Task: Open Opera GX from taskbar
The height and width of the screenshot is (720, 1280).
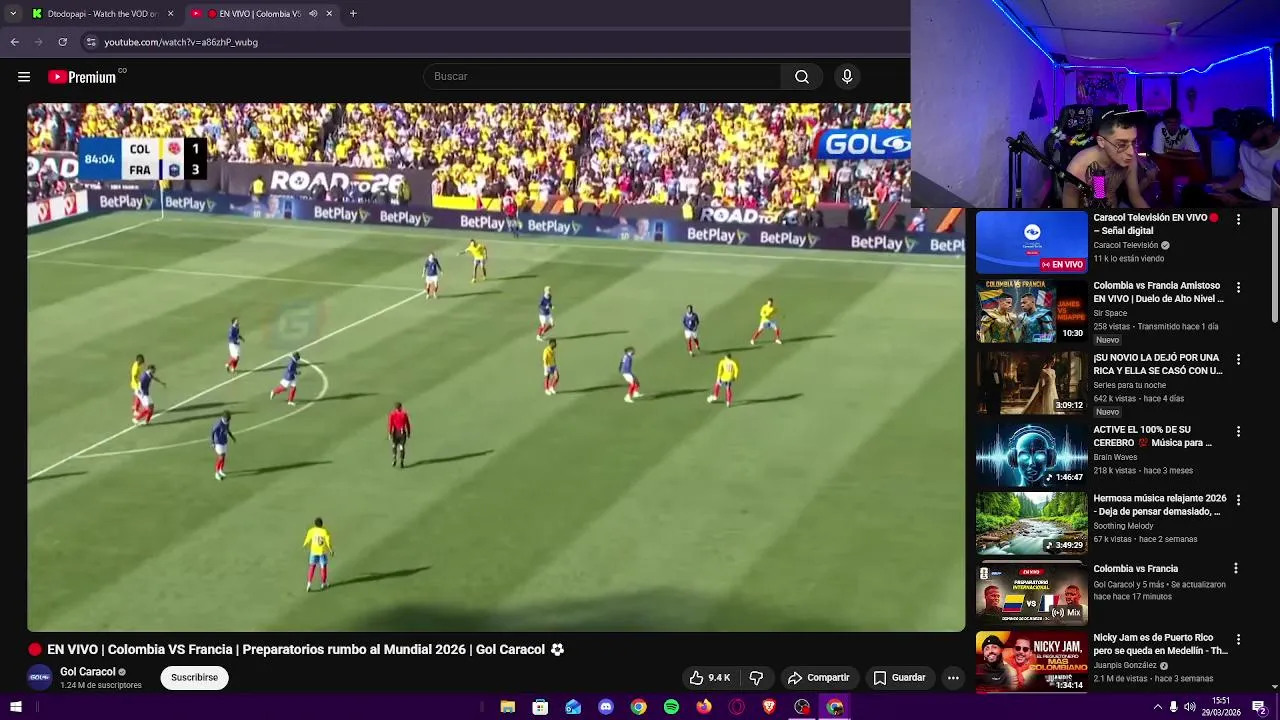Action: [x=737, y=707]
